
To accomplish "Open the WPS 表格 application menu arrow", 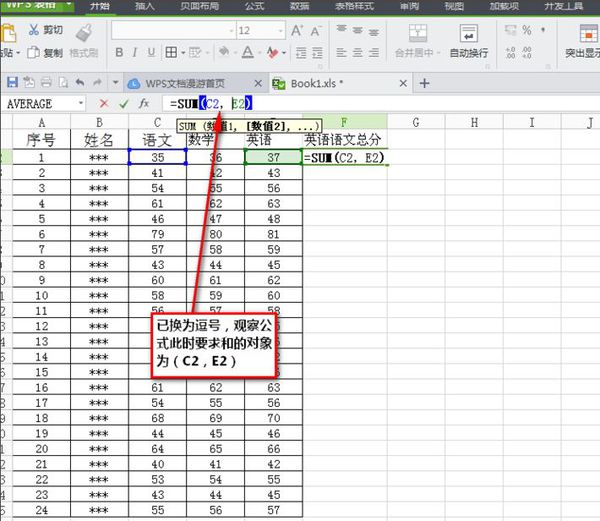I will (x=68, y=5).
